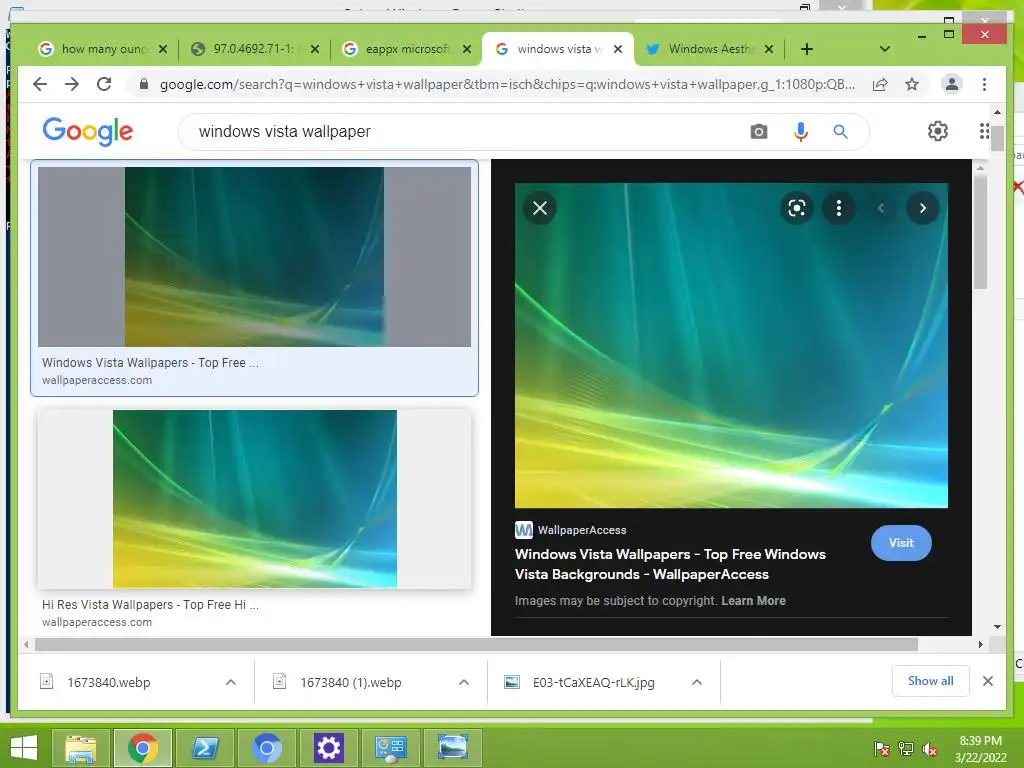Open the Google apps grid
The image size is (1024, 768).
point(984,131)
